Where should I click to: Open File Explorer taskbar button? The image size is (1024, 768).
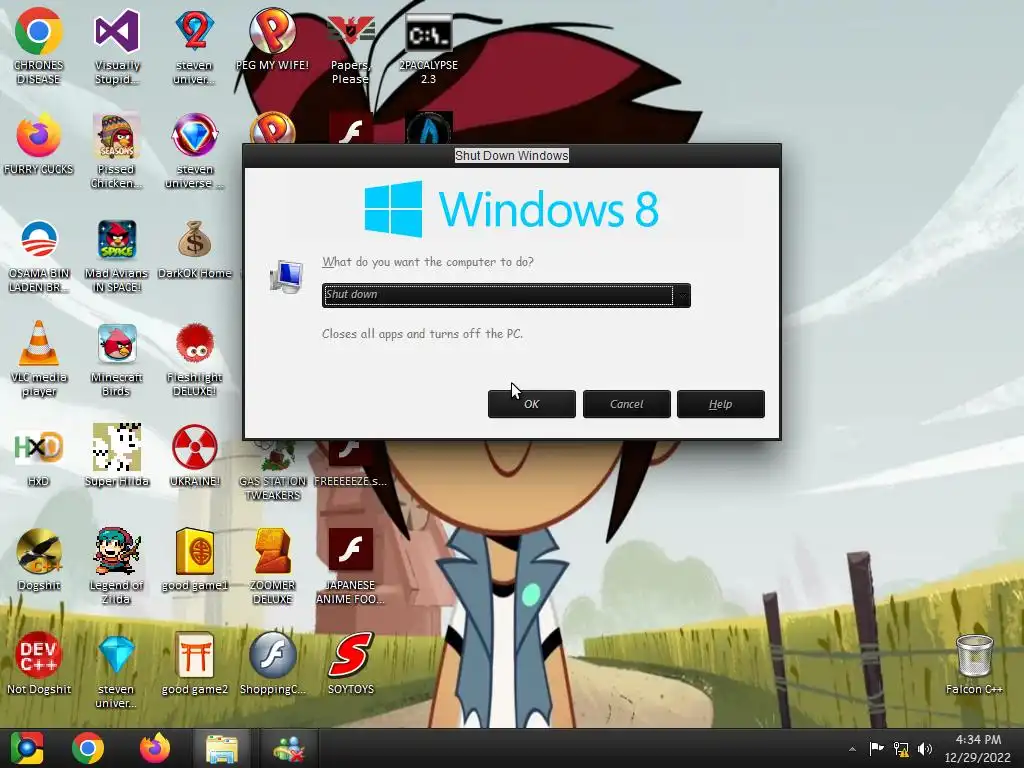coord(222,748)
